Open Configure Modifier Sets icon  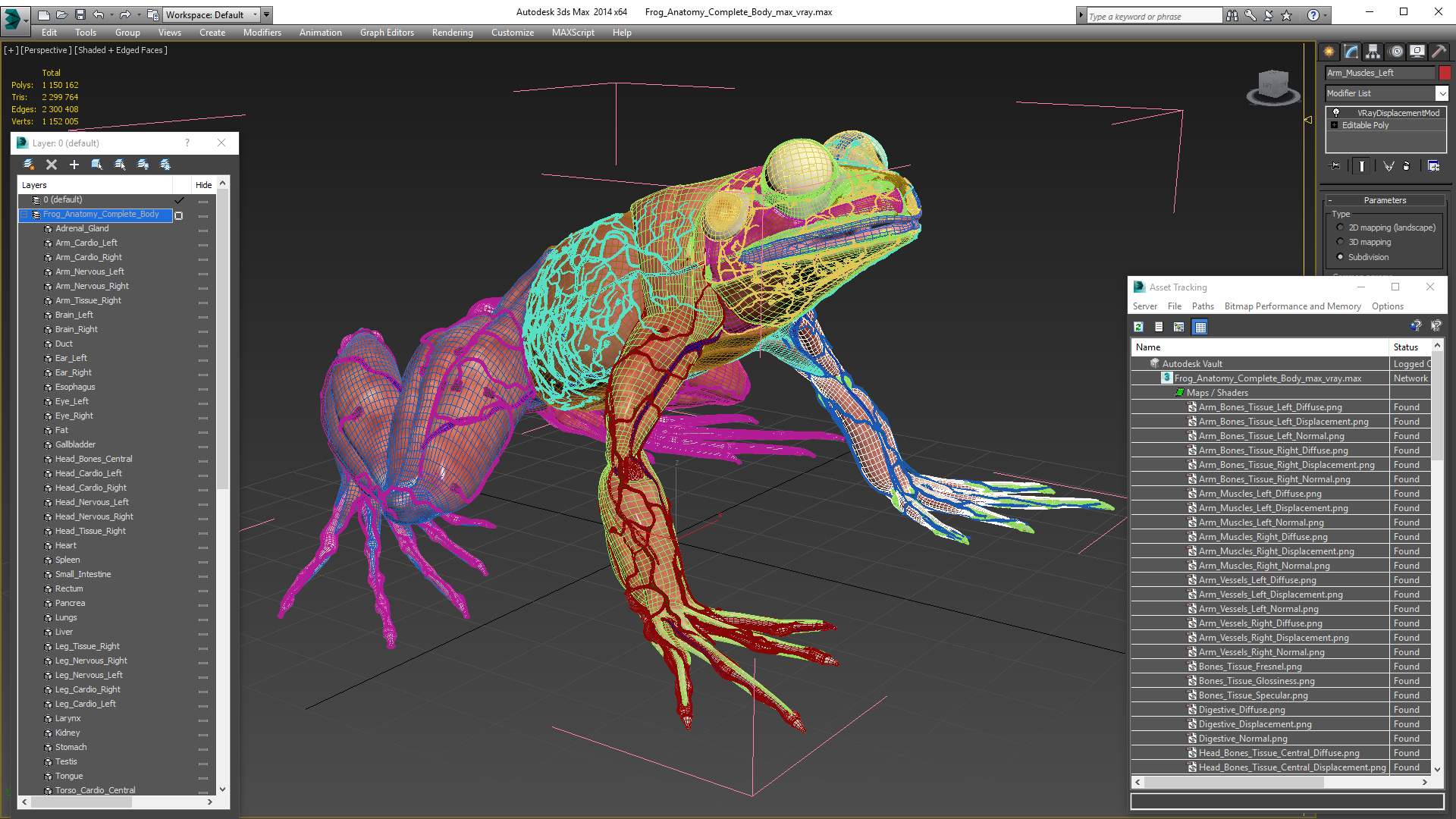[1433, 166]
